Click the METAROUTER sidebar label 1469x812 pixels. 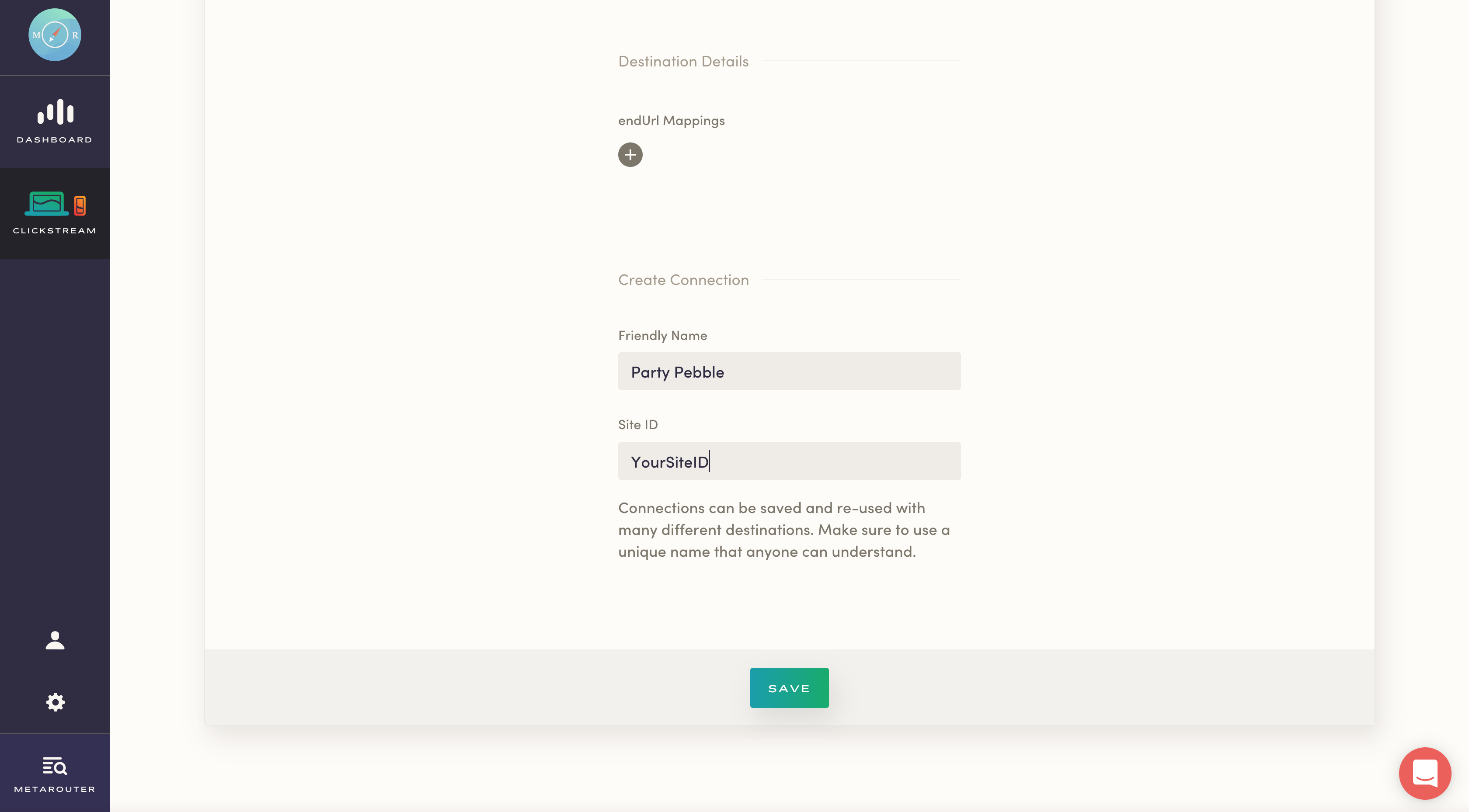point(55,789)
